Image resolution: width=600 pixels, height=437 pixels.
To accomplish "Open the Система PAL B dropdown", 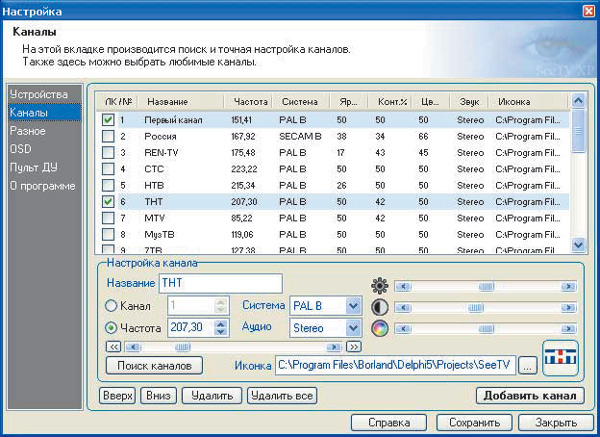I will pyautogui.click(x=353, y=306).
